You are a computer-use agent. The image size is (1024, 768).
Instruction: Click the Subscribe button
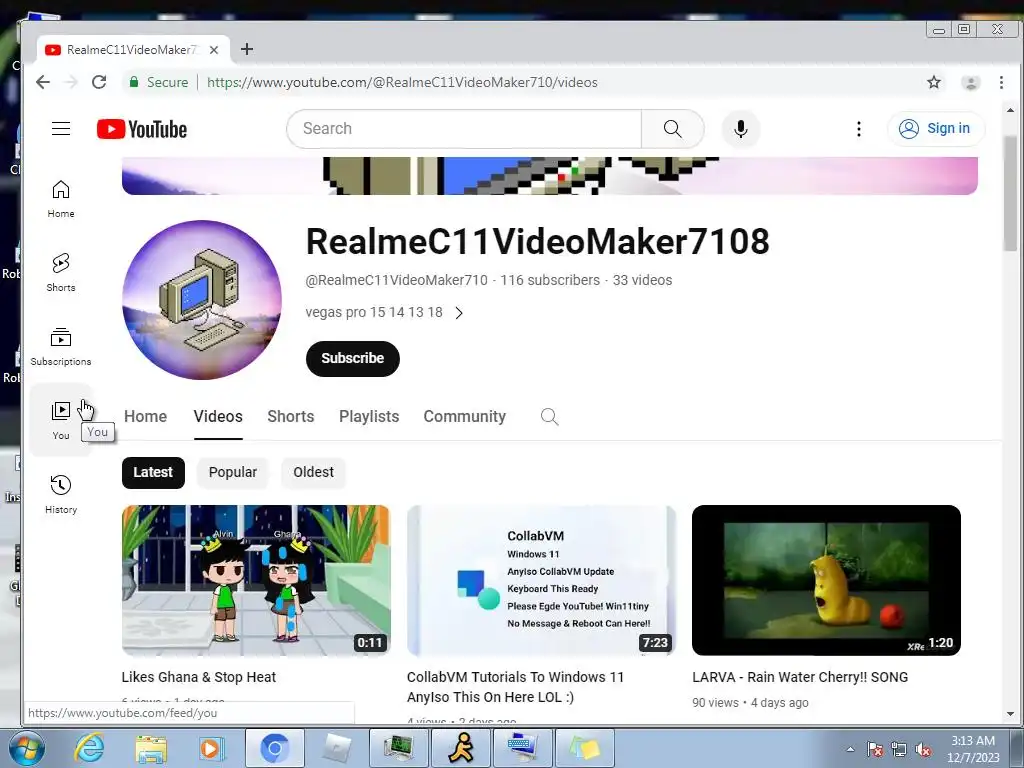tap(353, 359)
